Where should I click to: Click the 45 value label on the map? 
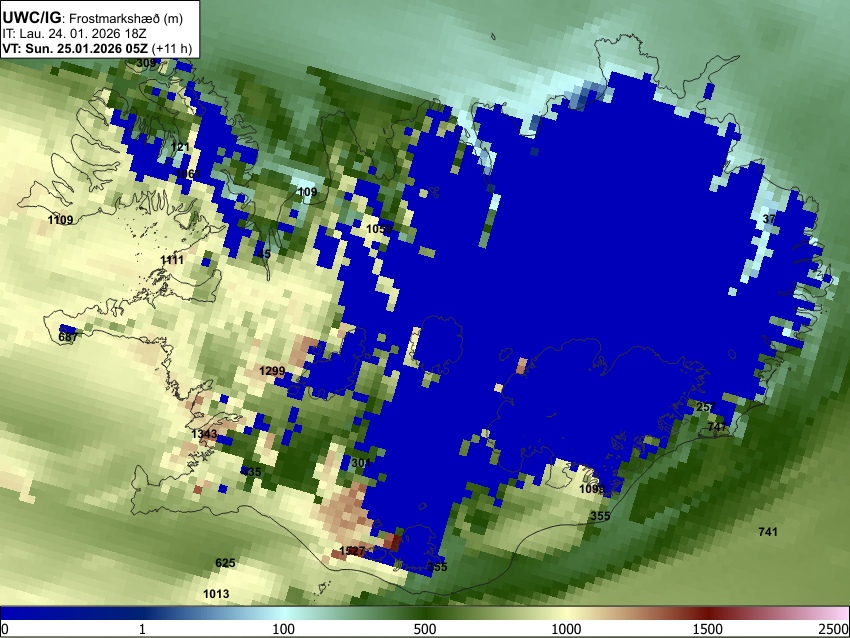point(264,254)
